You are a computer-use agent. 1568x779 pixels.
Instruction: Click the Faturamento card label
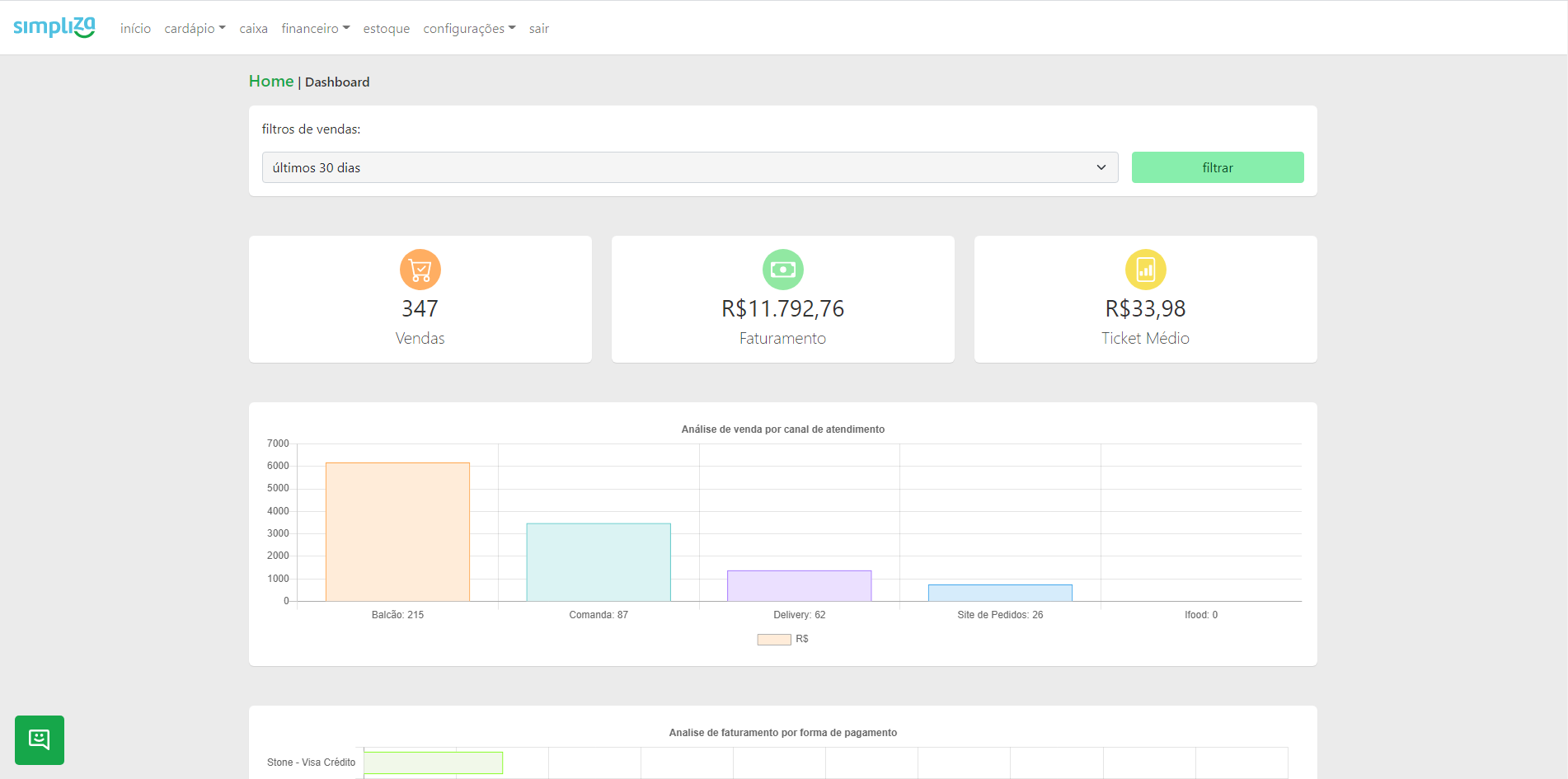tap(783, 338)
